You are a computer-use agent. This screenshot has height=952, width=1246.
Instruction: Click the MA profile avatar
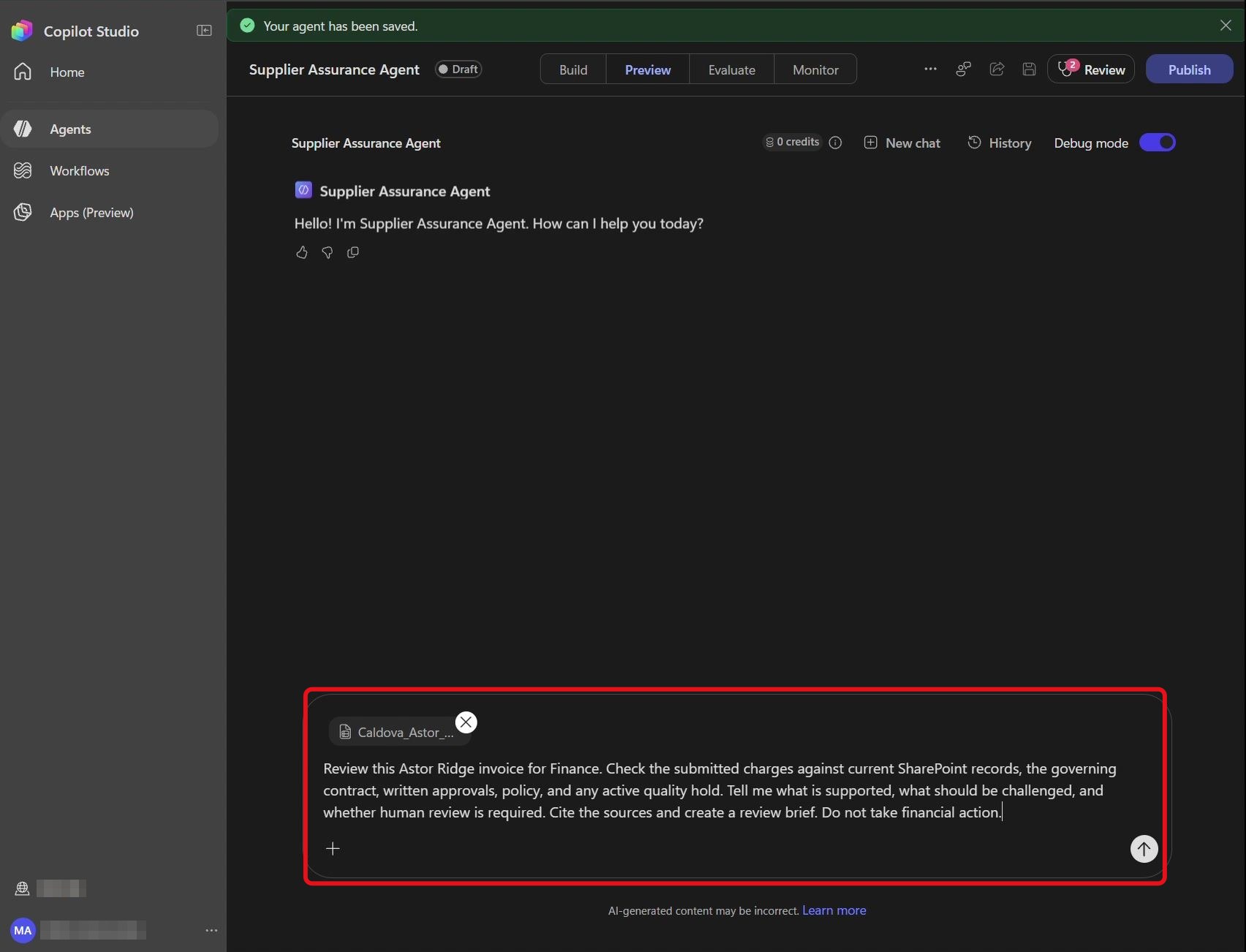coord(23,930)
